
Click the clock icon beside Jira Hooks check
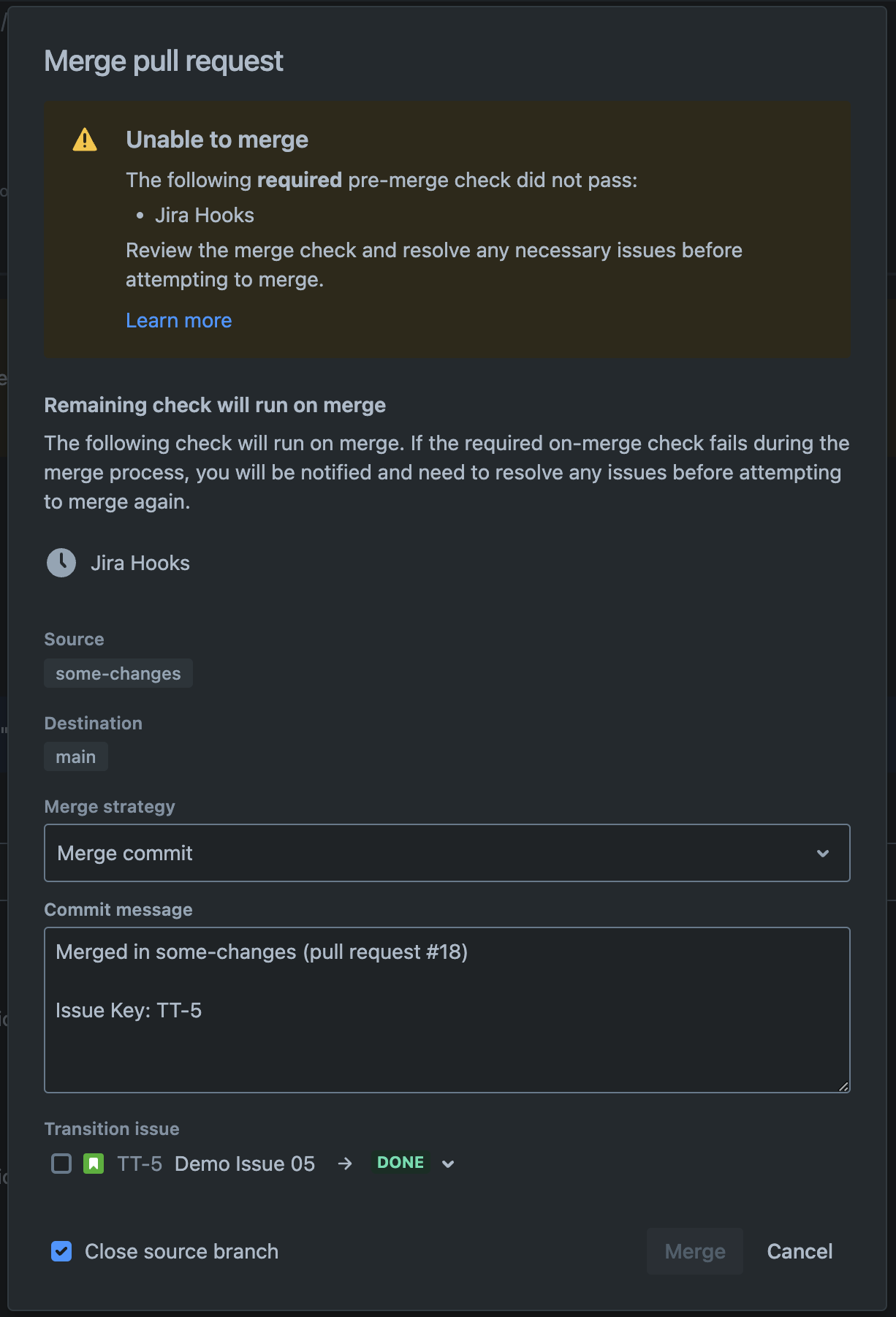pos(61,563)
